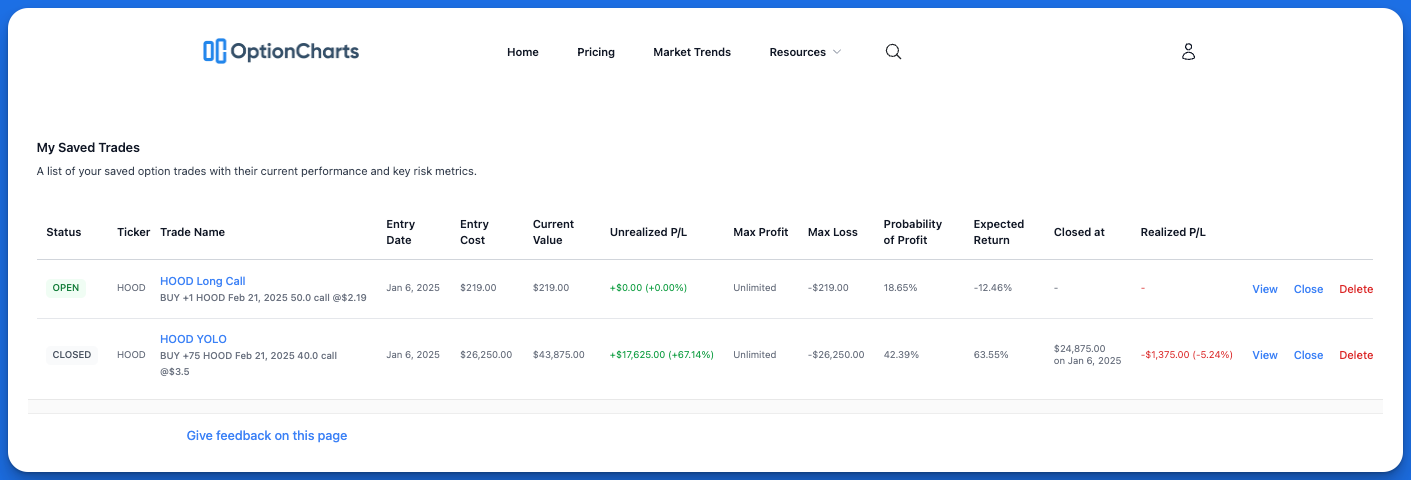The image size is (1411, 480).
Task: Close the HOOD Long Call position
Action: [x=1308, y=289]
